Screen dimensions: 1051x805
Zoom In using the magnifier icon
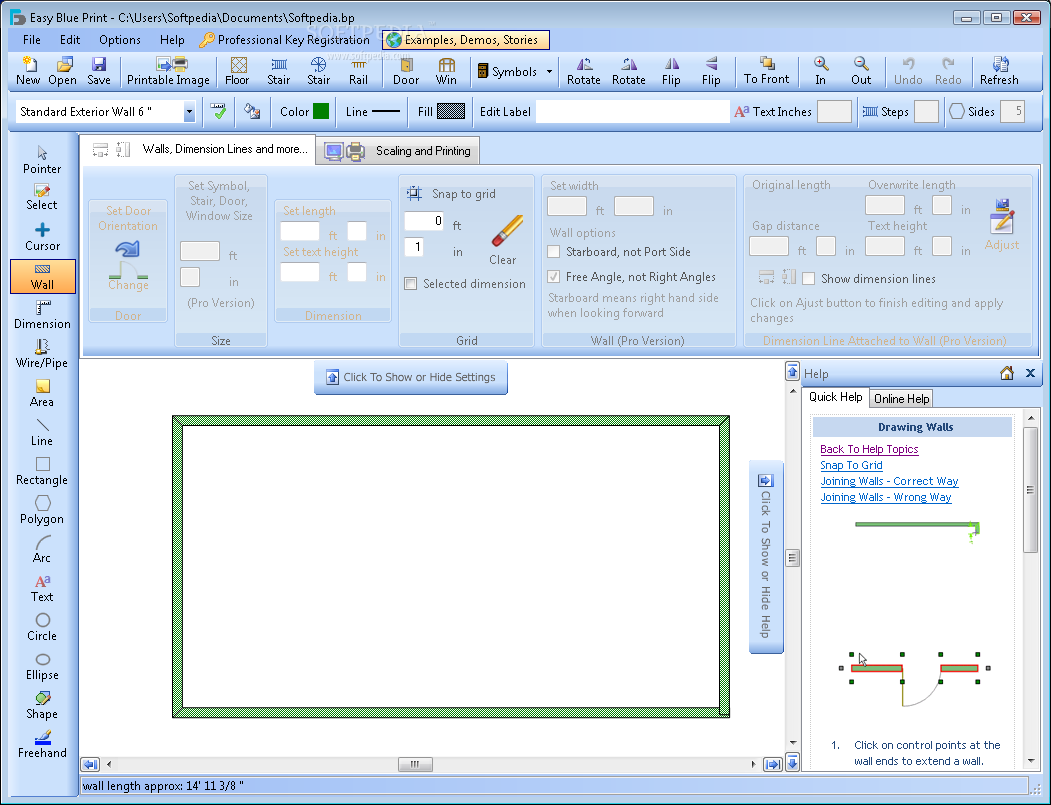pos(820,71)
